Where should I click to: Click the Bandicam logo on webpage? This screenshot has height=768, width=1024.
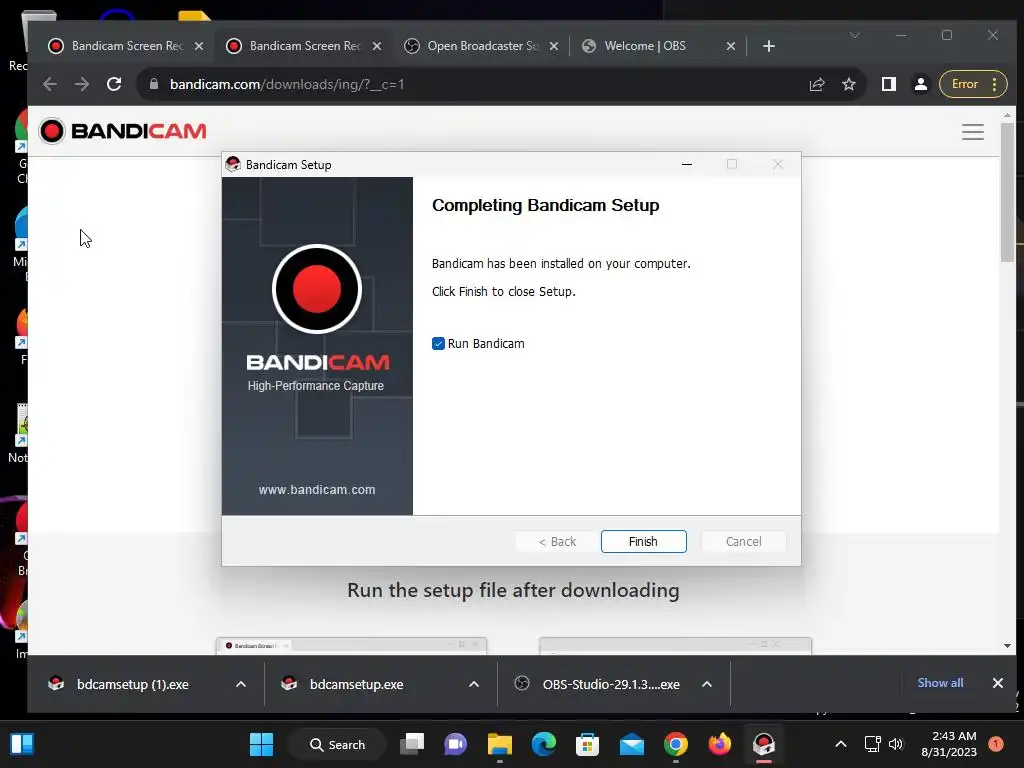pos(123,131)
